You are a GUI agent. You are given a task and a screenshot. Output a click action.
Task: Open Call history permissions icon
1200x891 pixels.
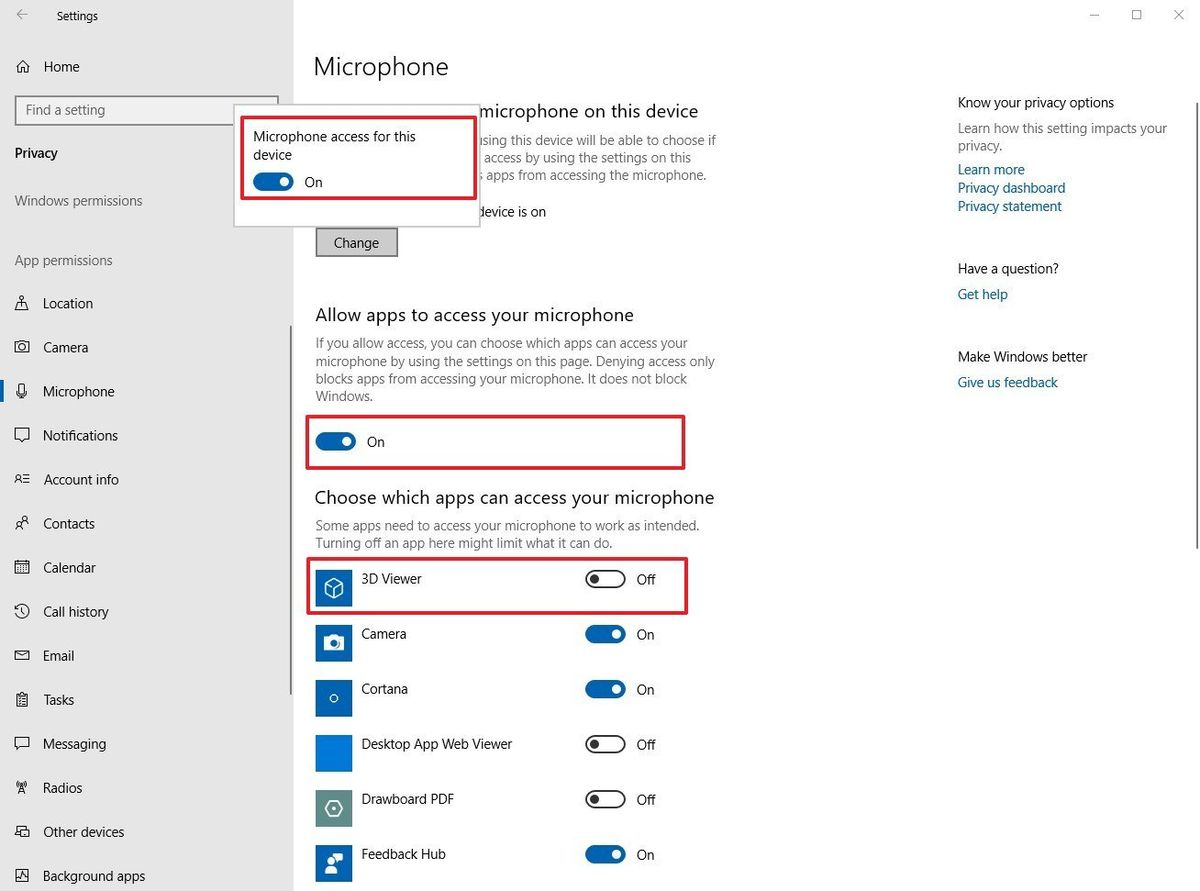pyautogui.click(x=22, y=611)
